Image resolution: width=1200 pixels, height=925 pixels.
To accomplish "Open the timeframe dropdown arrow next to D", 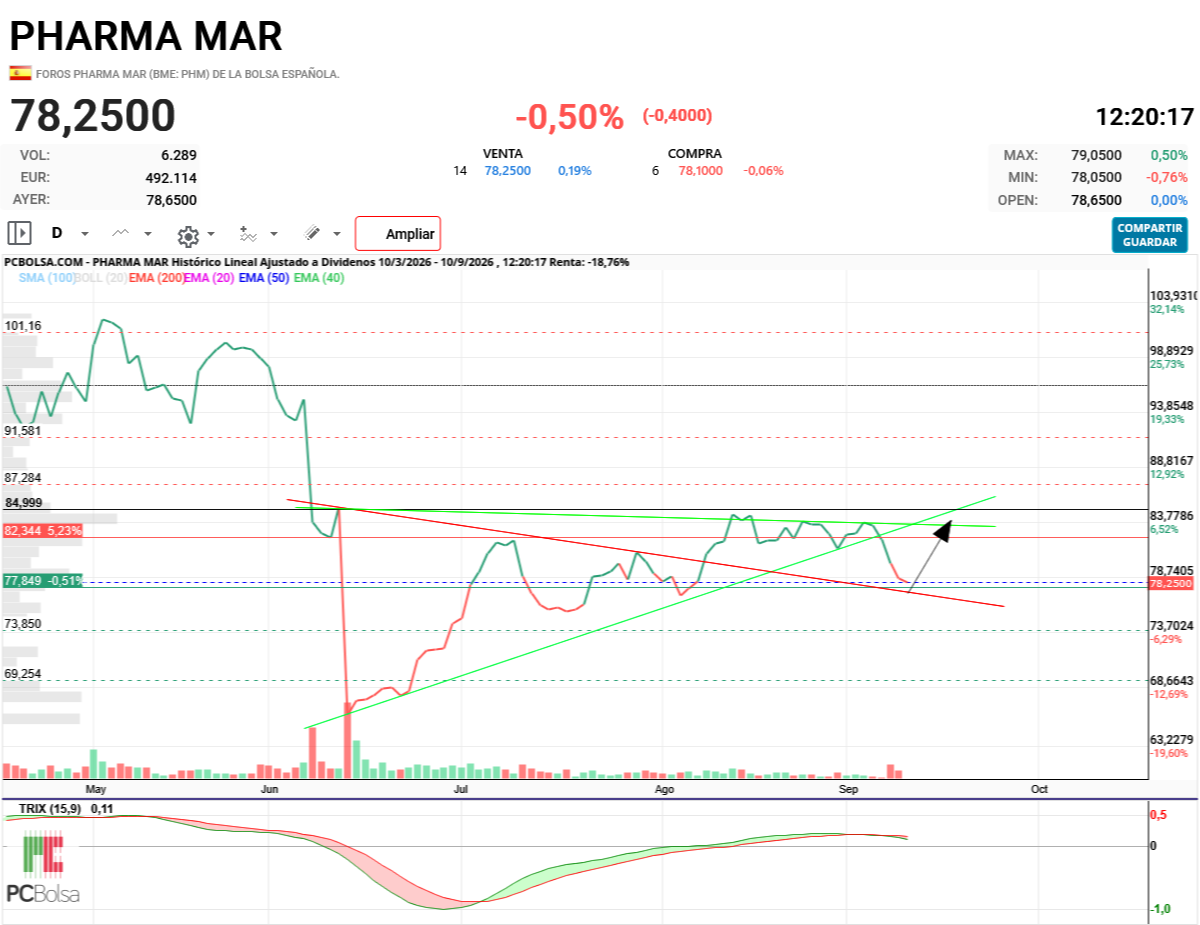I will click(x=85, y=234).
